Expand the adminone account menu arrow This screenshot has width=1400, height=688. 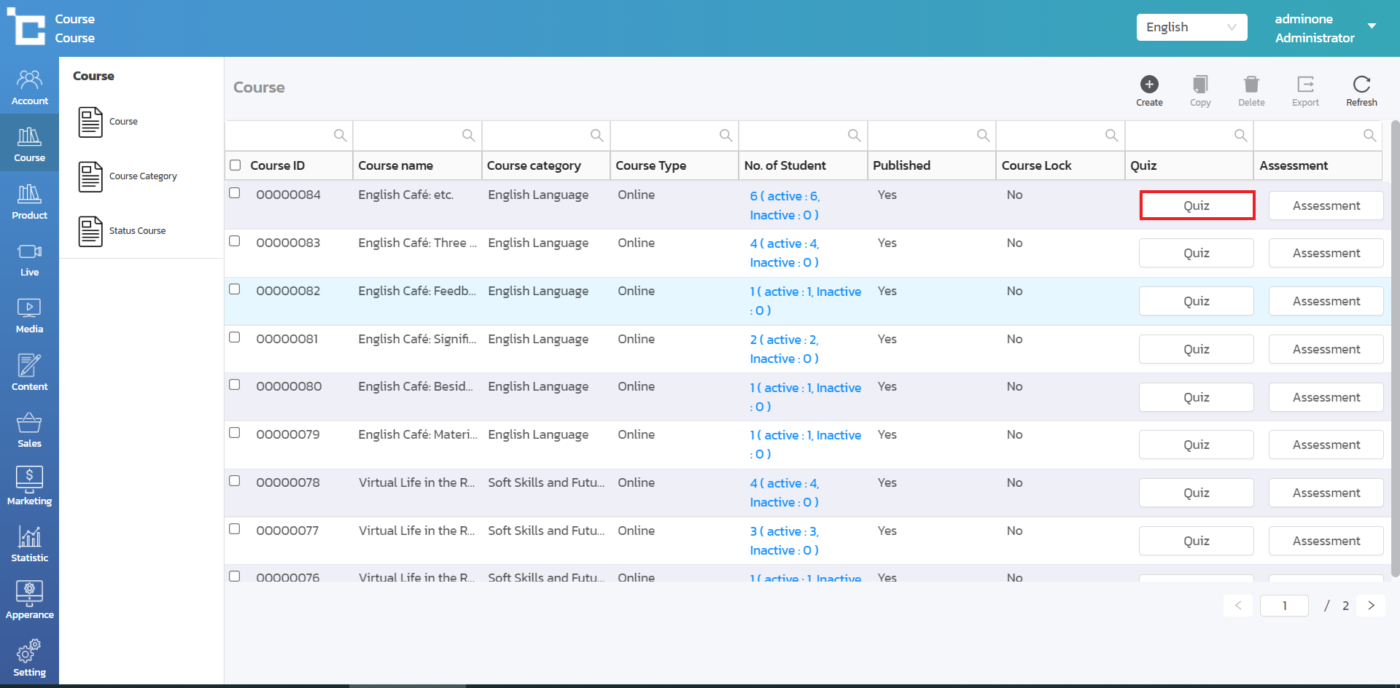1371,27
